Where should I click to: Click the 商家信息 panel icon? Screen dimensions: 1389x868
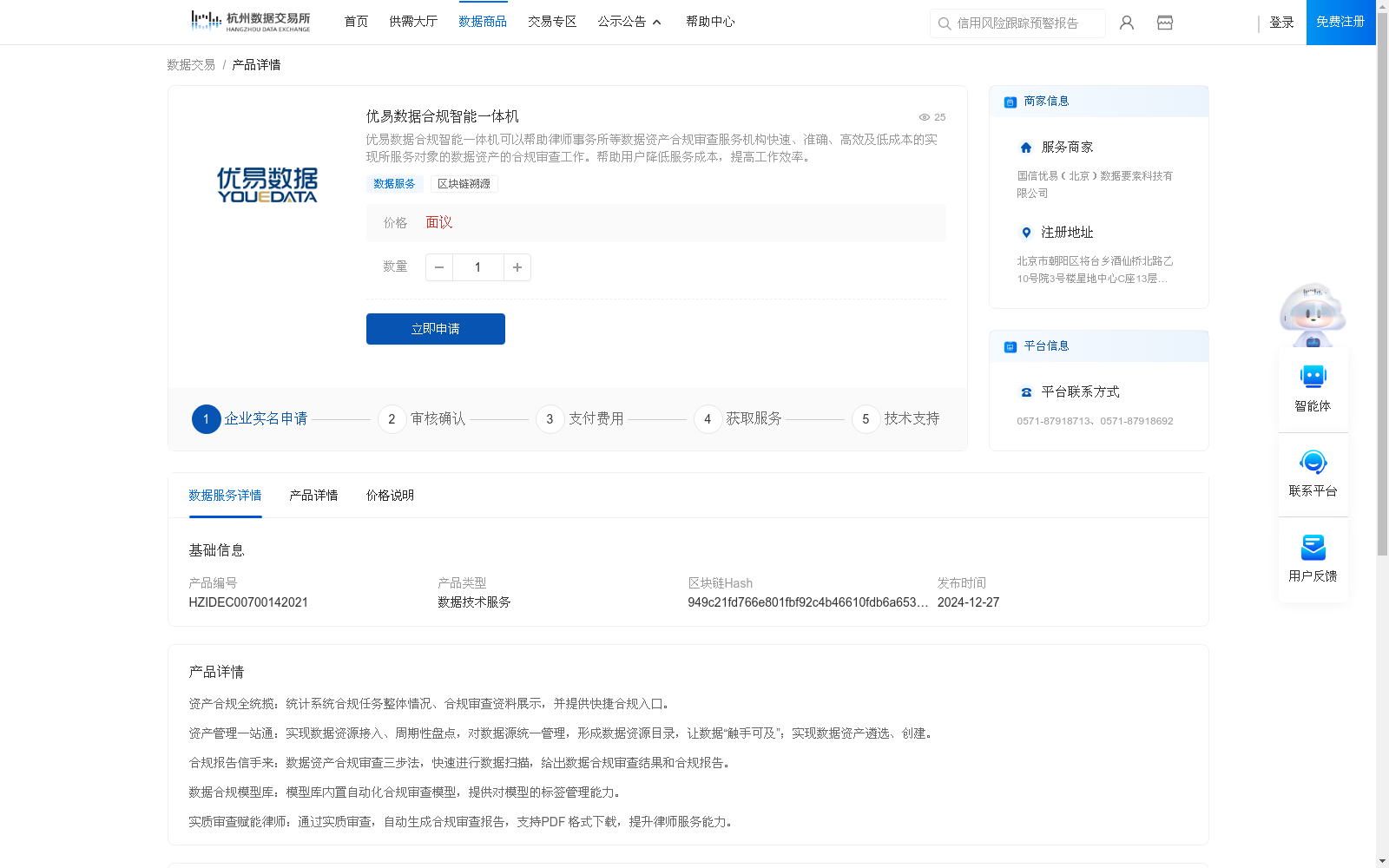[x=1010, y=102]
